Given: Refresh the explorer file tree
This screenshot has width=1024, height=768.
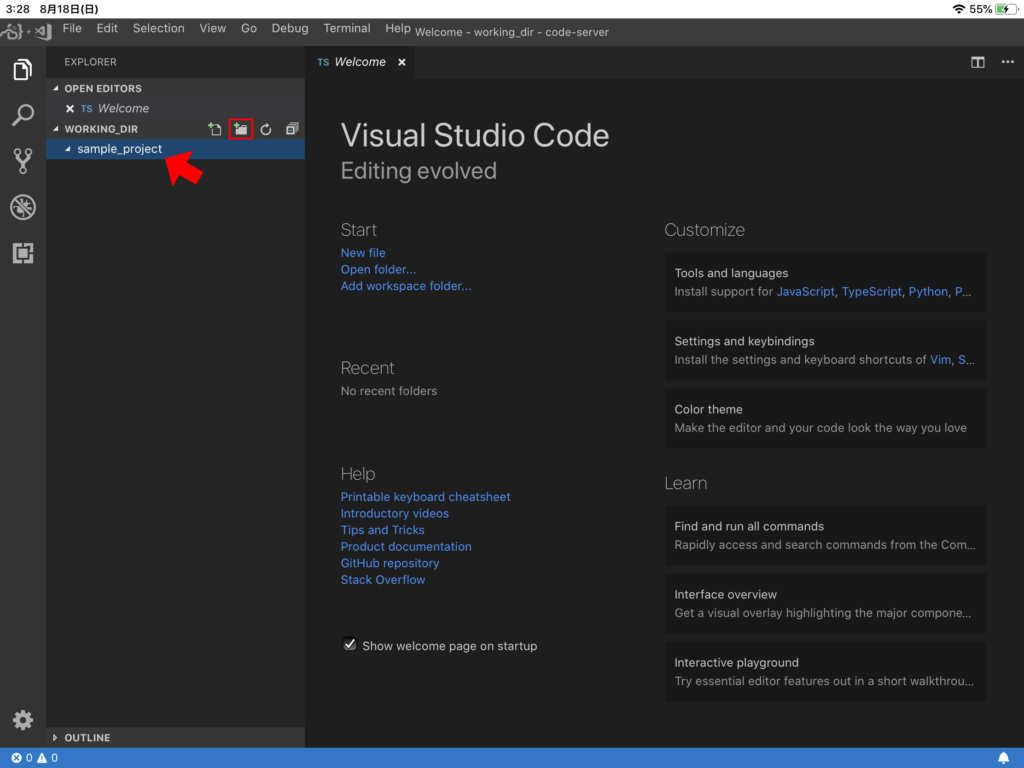Looking at the screenshot, I should pyautogui.click(x=266, y=129).
